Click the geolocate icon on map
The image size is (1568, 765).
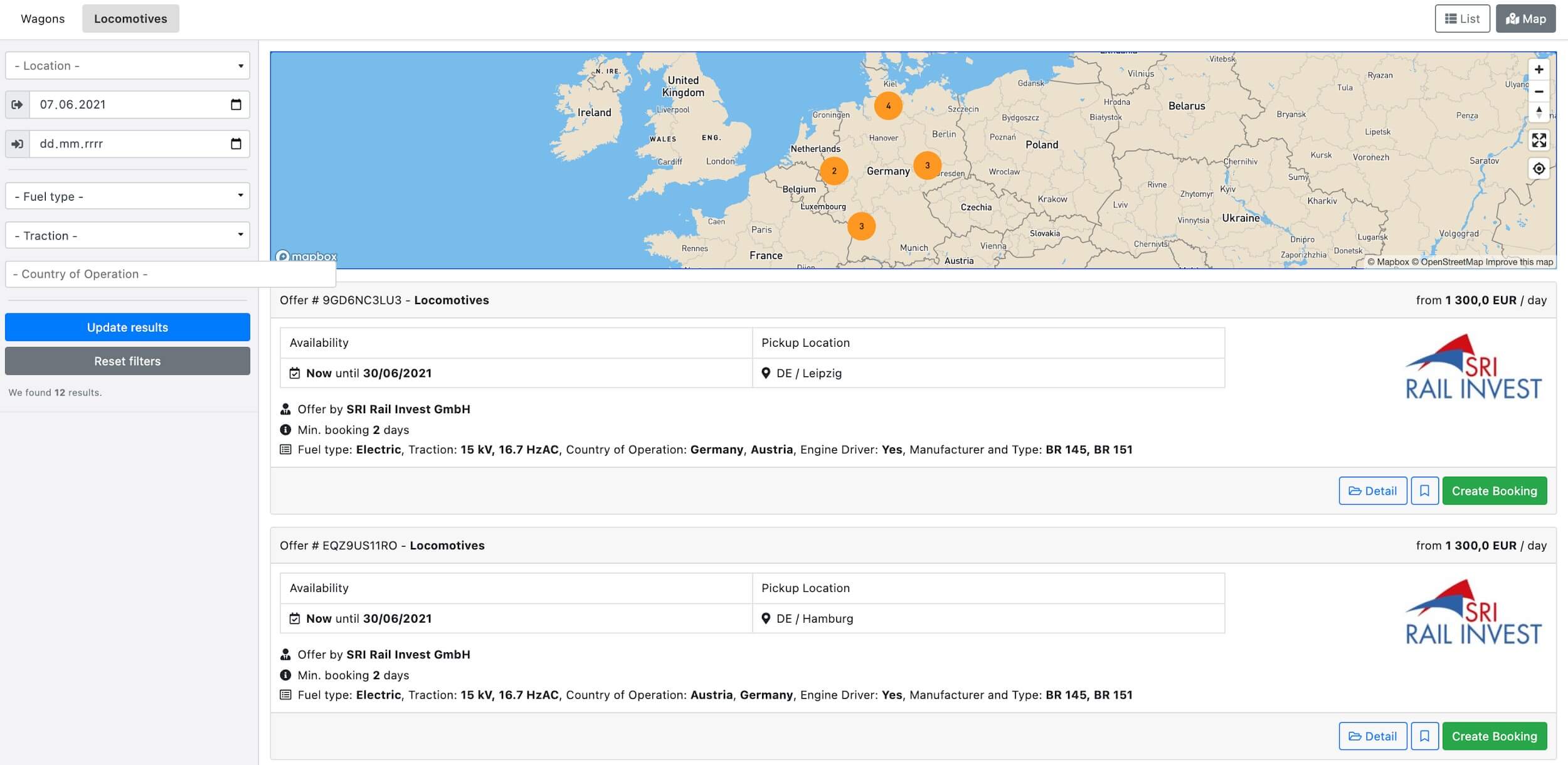pos(1539,169)
